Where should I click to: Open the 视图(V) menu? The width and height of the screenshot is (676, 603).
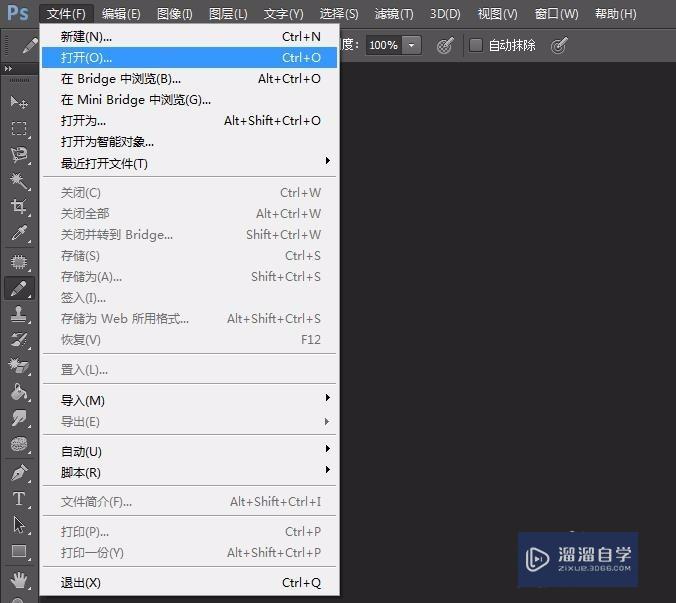pyautogui.click(x=498, y=14)
